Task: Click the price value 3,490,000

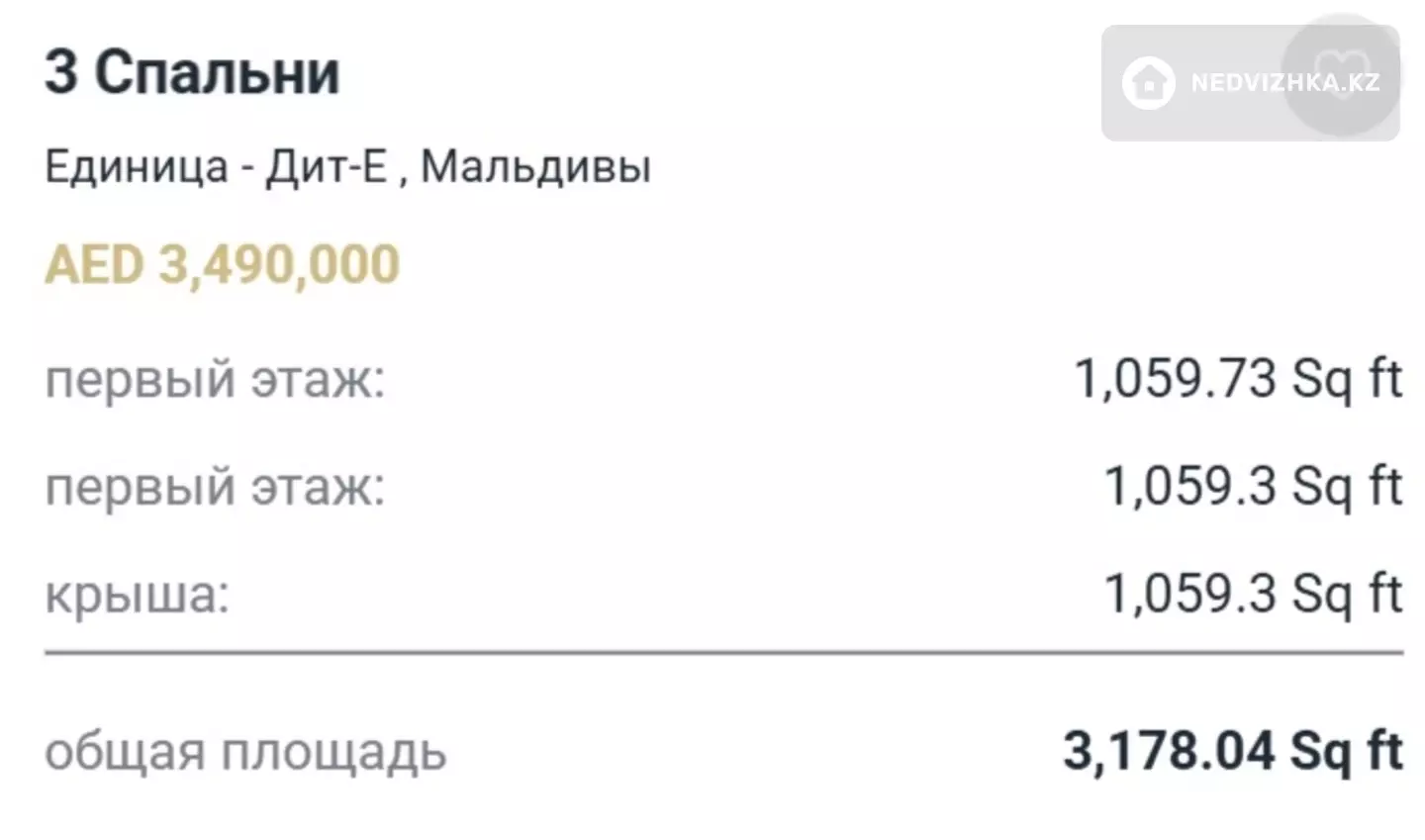Action: point(279,264)
